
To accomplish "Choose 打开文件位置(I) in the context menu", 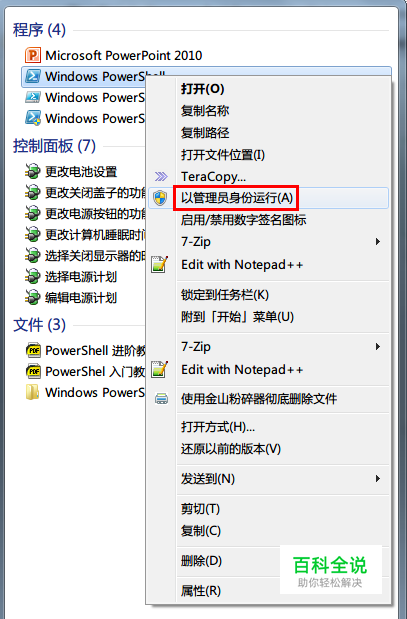I will [223, 155].
